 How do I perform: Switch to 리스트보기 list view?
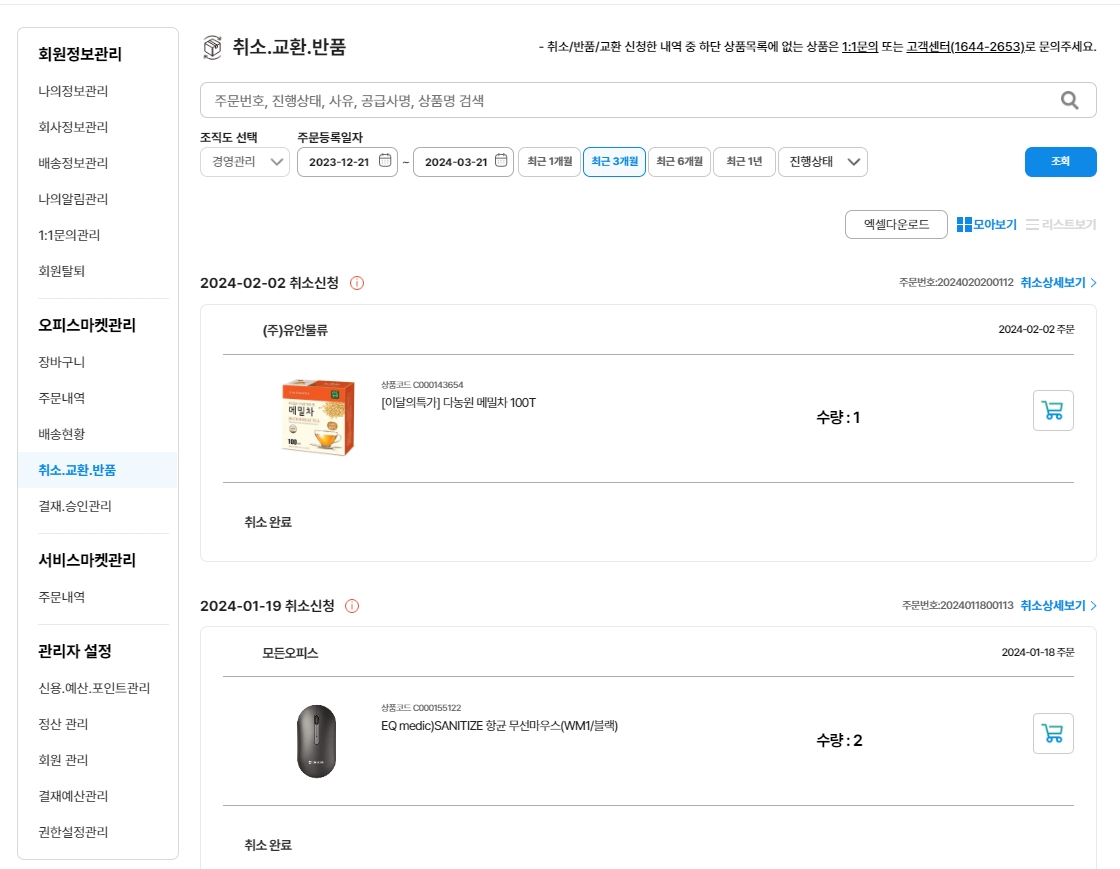click(1061, 225)
